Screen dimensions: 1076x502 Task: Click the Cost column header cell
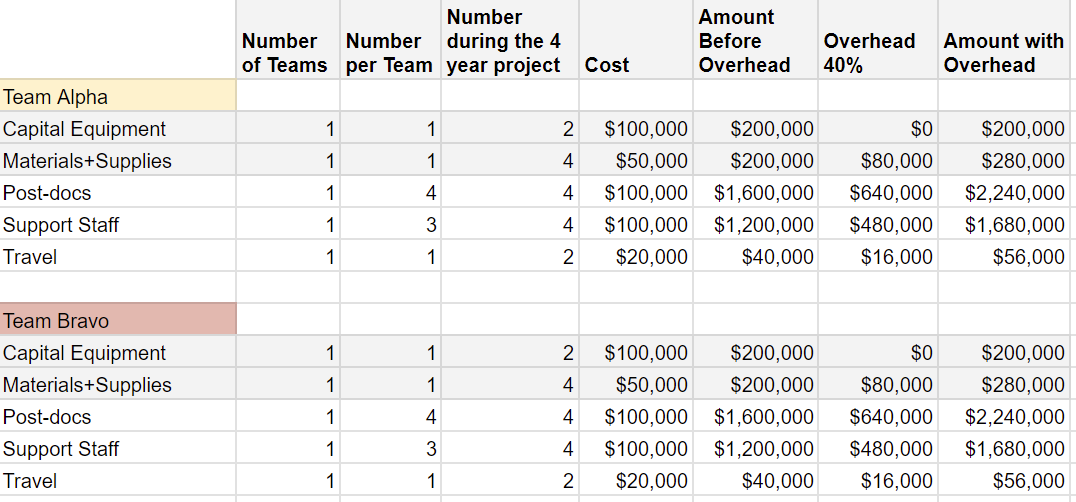[x=607, y=65]
